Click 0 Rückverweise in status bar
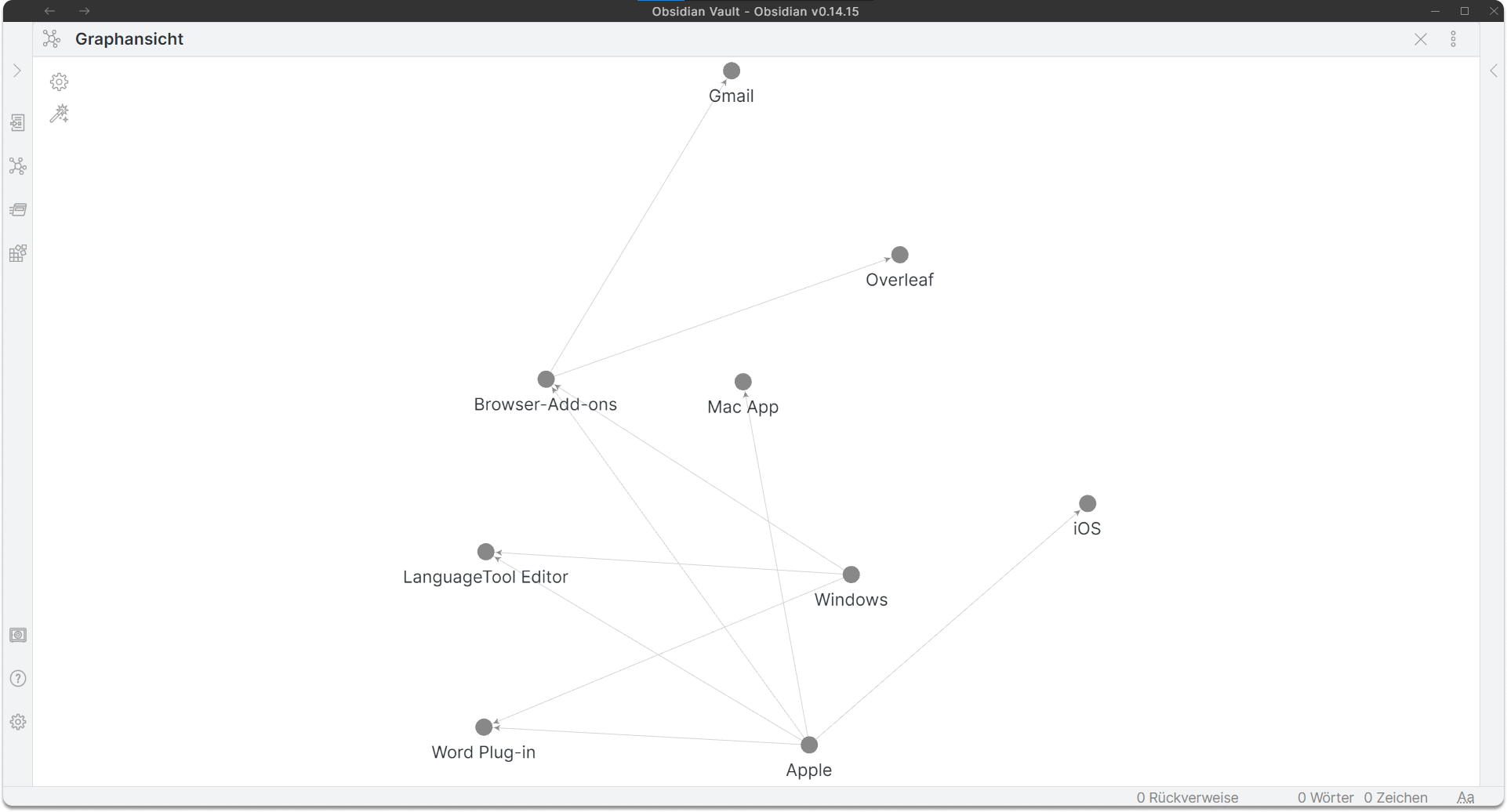Image resolution: width=1507 pixels, height=812 pixels. pyautogui.click(x=1188, y=798)
